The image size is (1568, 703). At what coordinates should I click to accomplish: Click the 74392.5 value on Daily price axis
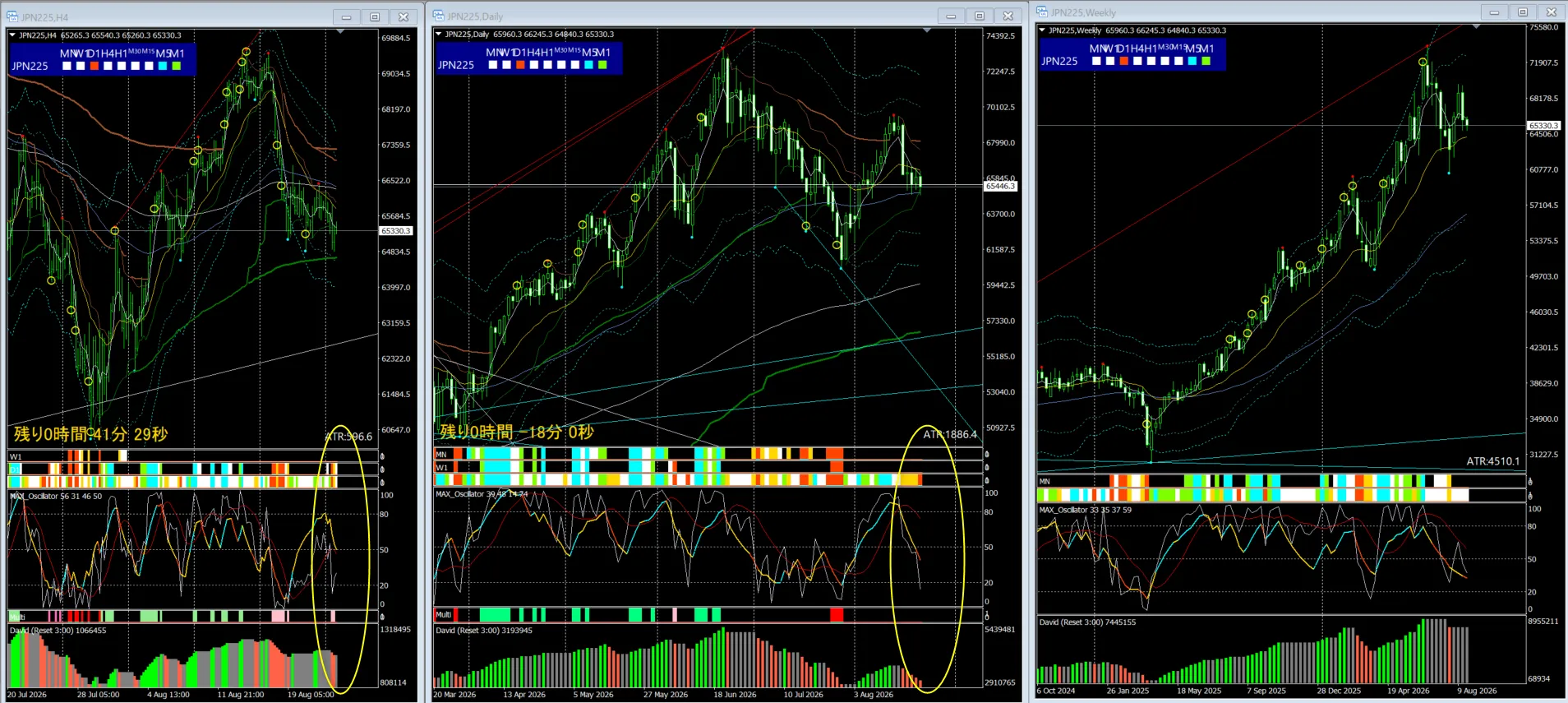tap(1000, 36)
